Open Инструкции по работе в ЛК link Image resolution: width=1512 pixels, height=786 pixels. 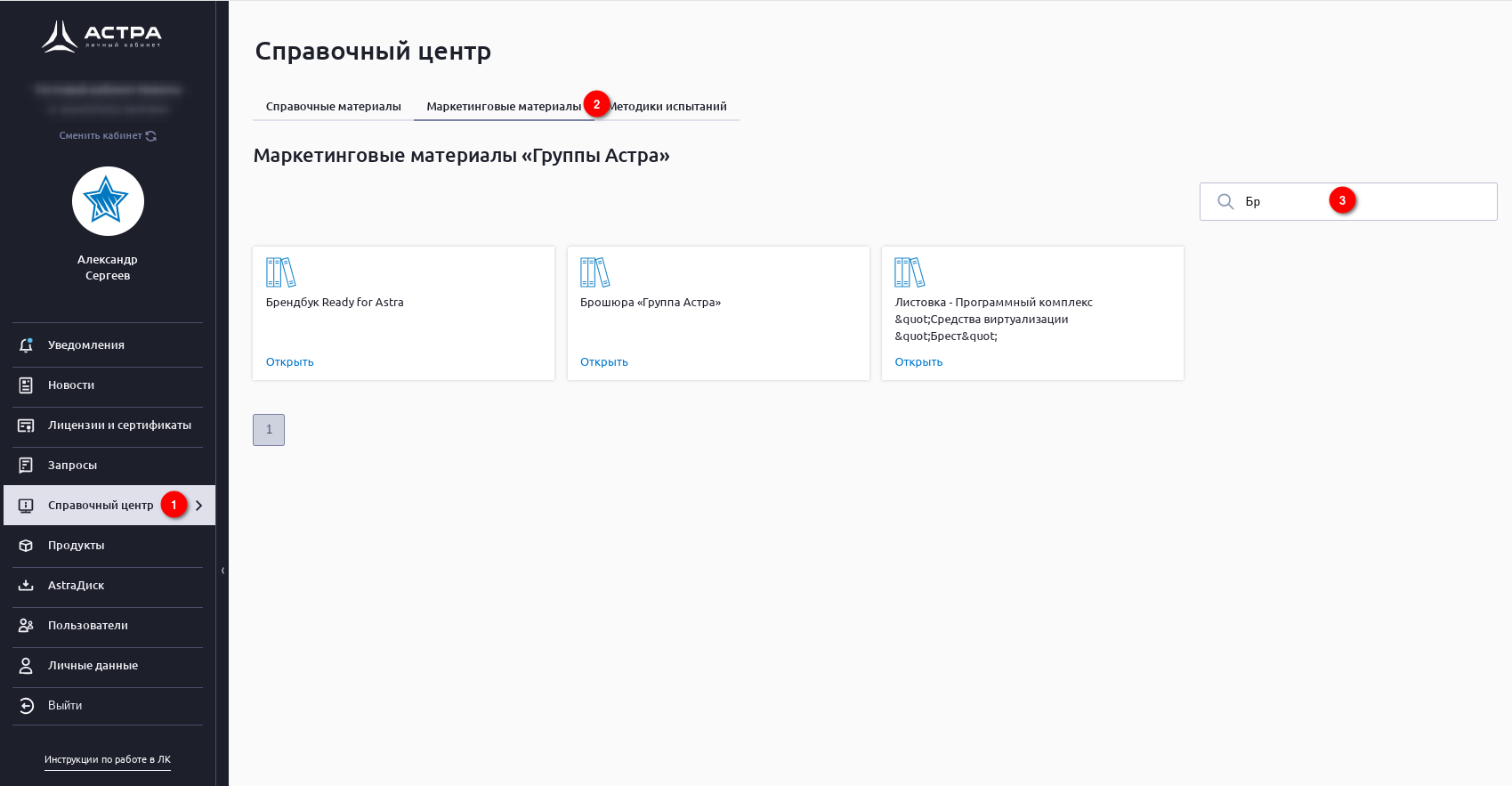108,760
